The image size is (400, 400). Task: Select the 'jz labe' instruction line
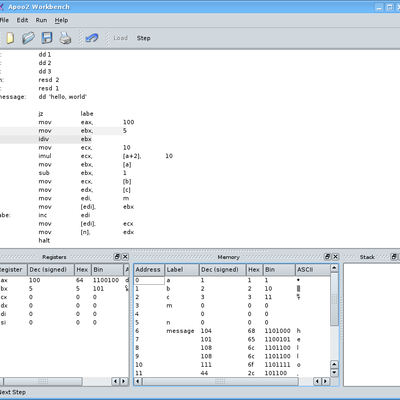(x=66, y=114)
